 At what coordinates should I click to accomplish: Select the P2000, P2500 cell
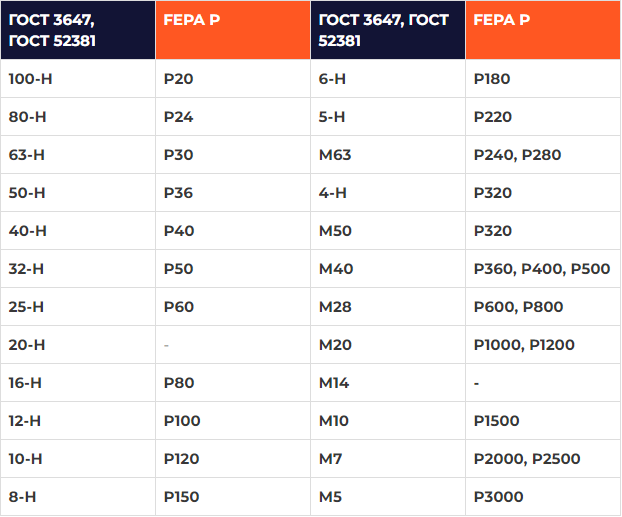tap(526, 459)
